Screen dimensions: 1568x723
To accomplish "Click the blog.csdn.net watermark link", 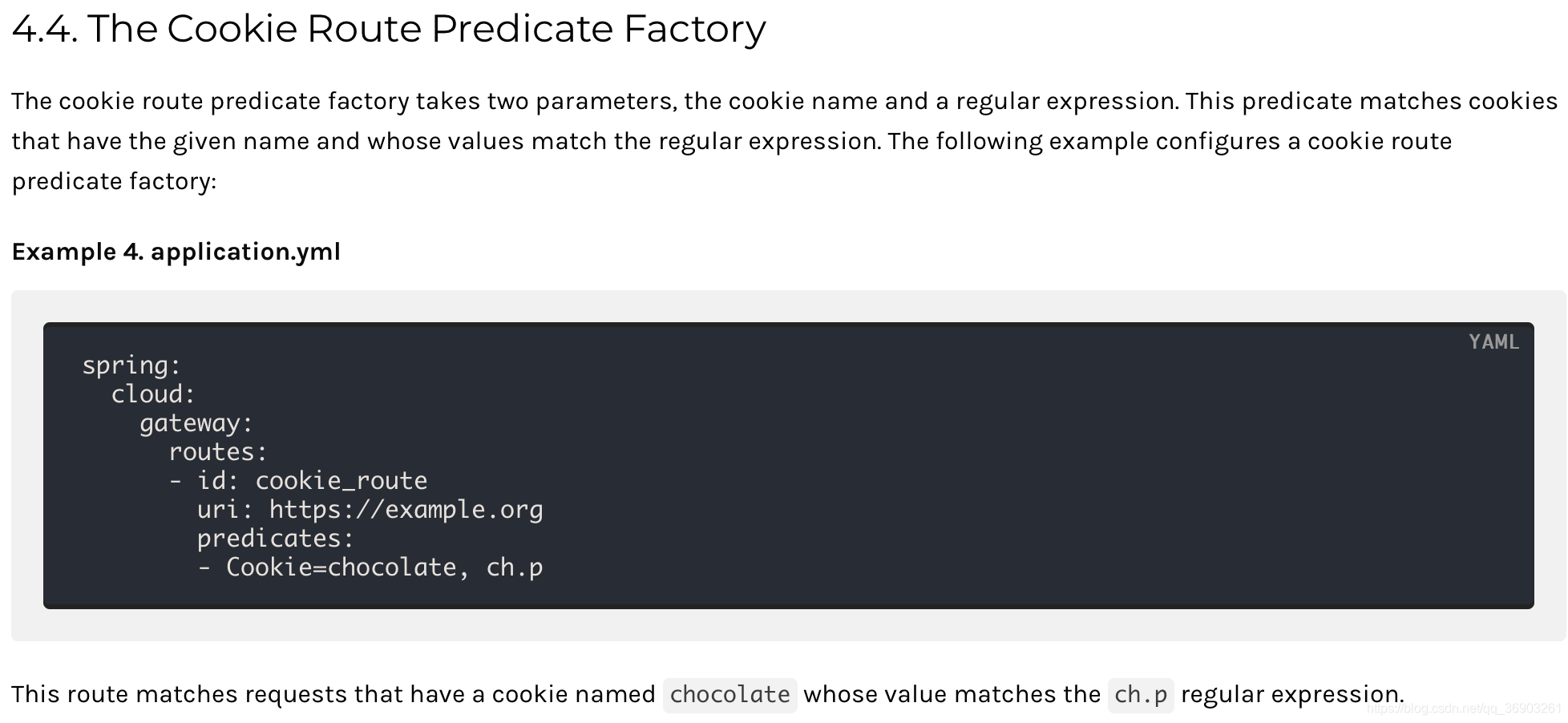I will point(1465,709).
